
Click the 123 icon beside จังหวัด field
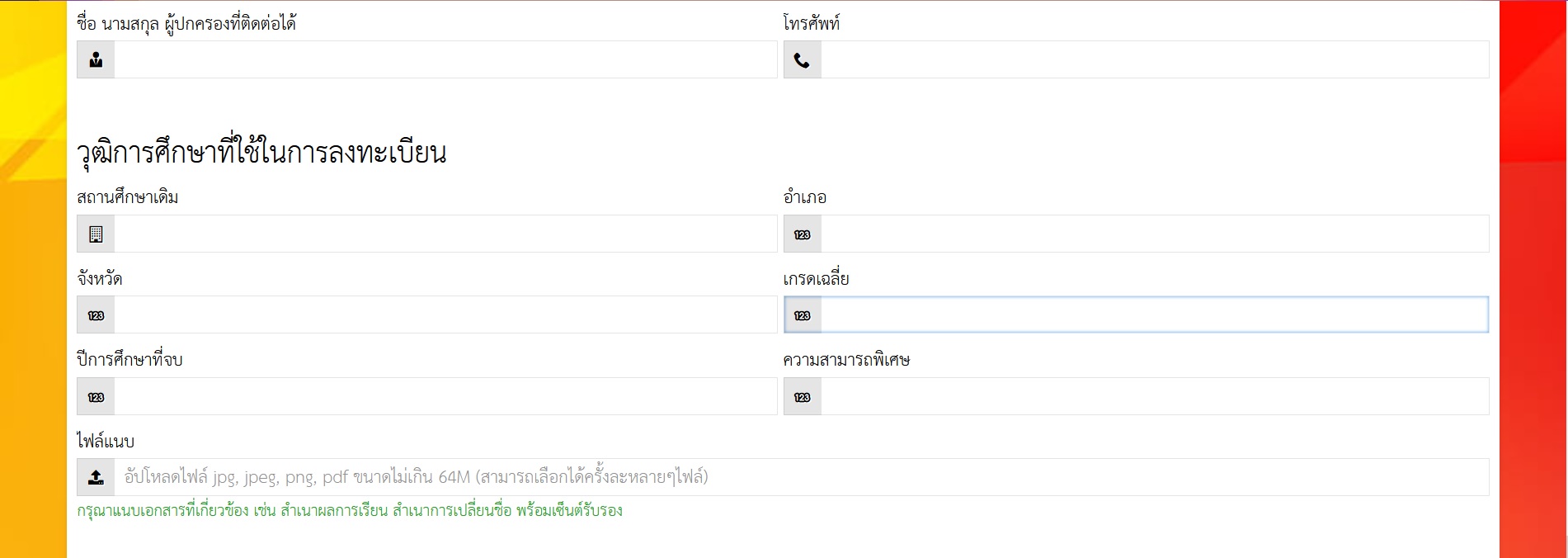pyautogui.click(x=96, y=315)
